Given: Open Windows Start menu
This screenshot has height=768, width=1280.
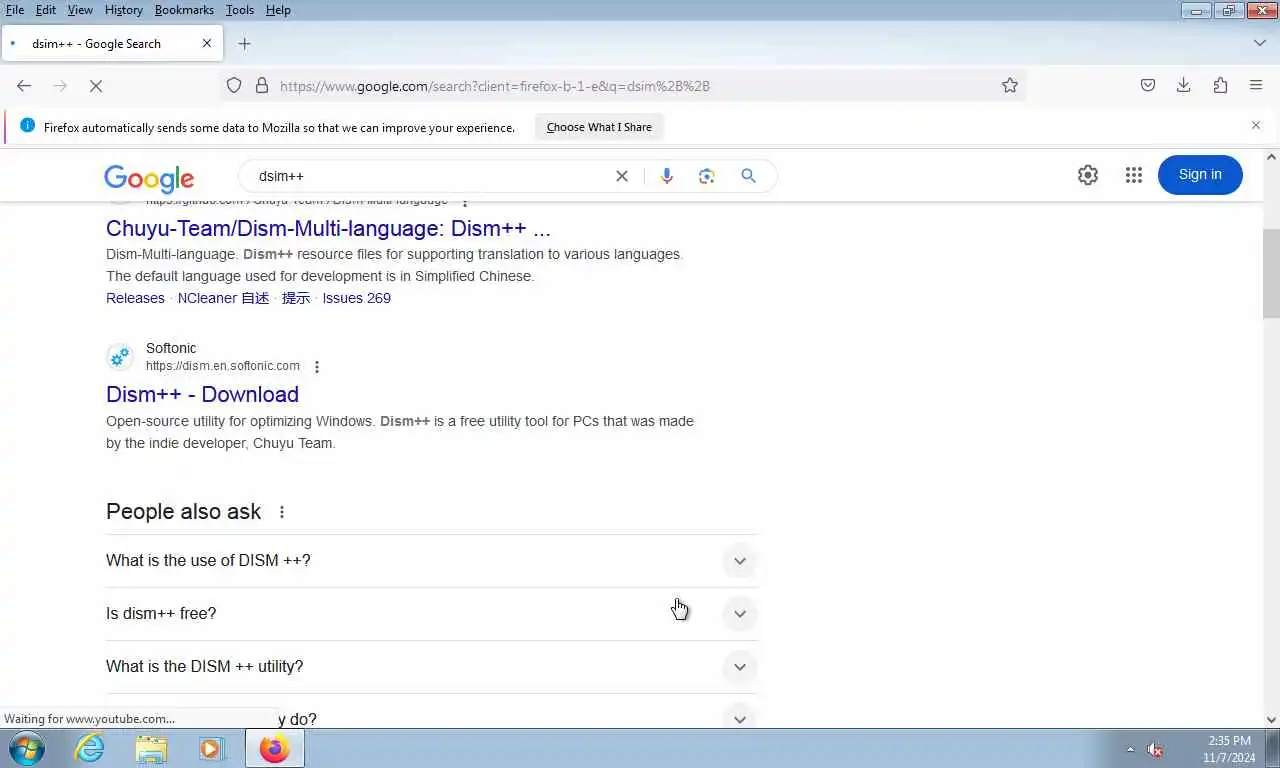Looking at the screenshot, I should click(27, 748).
